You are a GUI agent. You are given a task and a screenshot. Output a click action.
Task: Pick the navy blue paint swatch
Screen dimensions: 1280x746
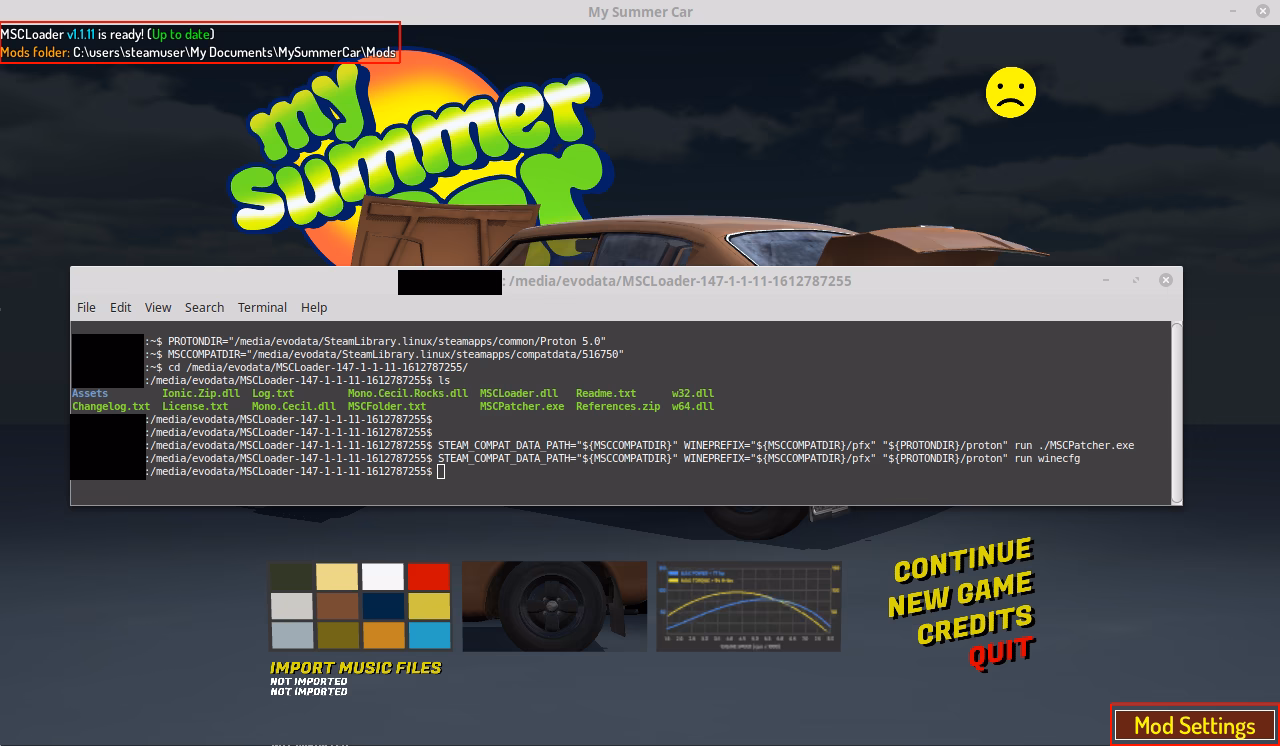click(x=383, y=606)
